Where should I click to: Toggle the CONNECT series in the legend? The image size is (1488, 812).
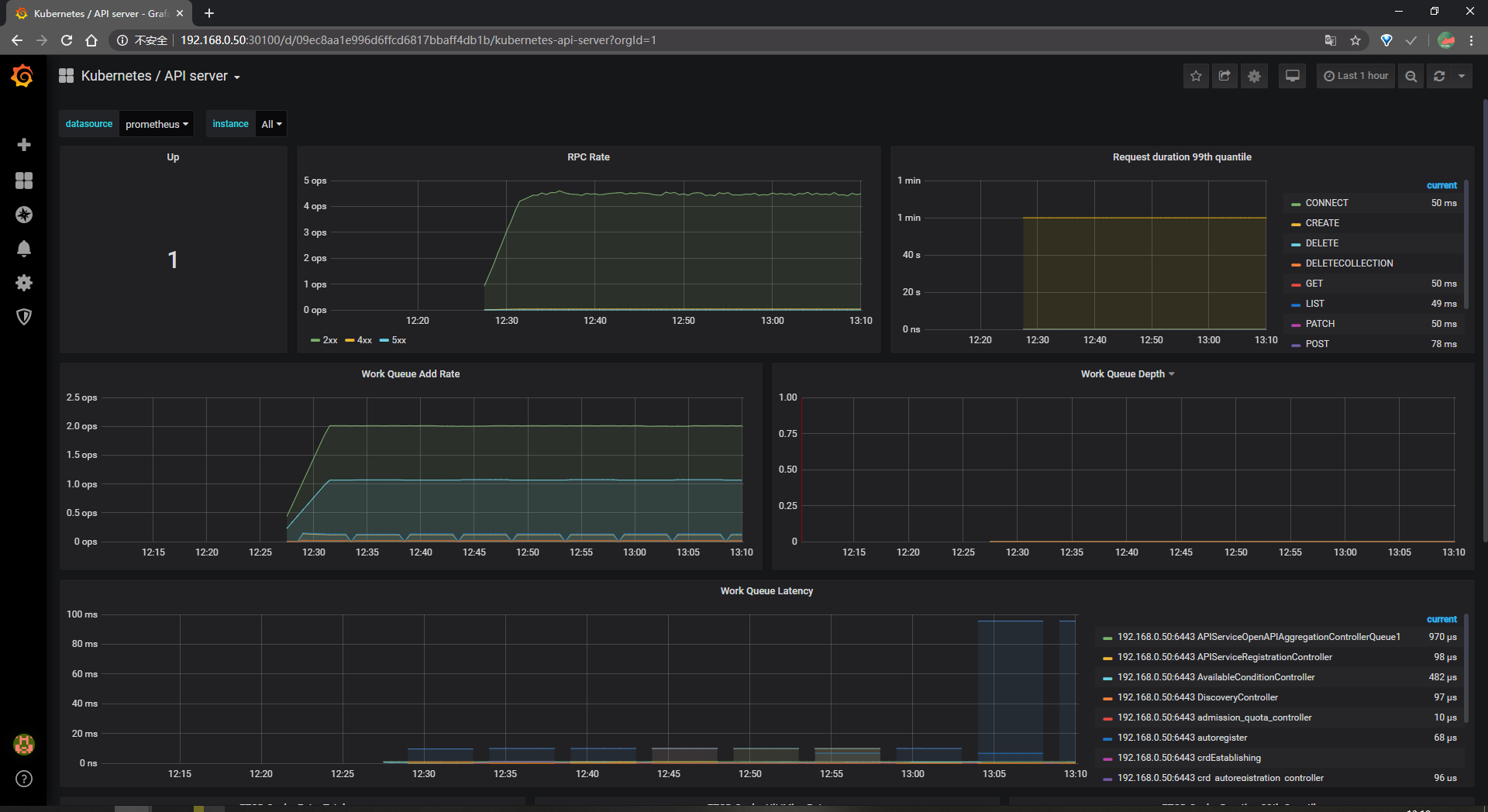point(1327,203)
